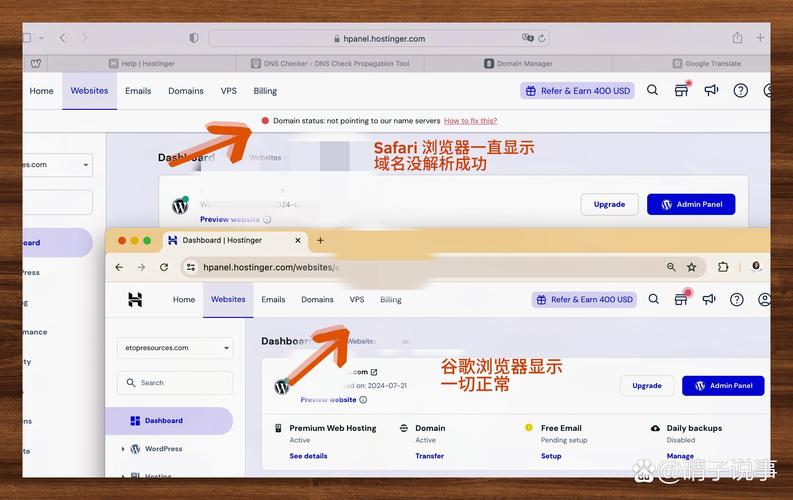
Task: Open Admin Panel in Chrome window
Action: (723, 386)
